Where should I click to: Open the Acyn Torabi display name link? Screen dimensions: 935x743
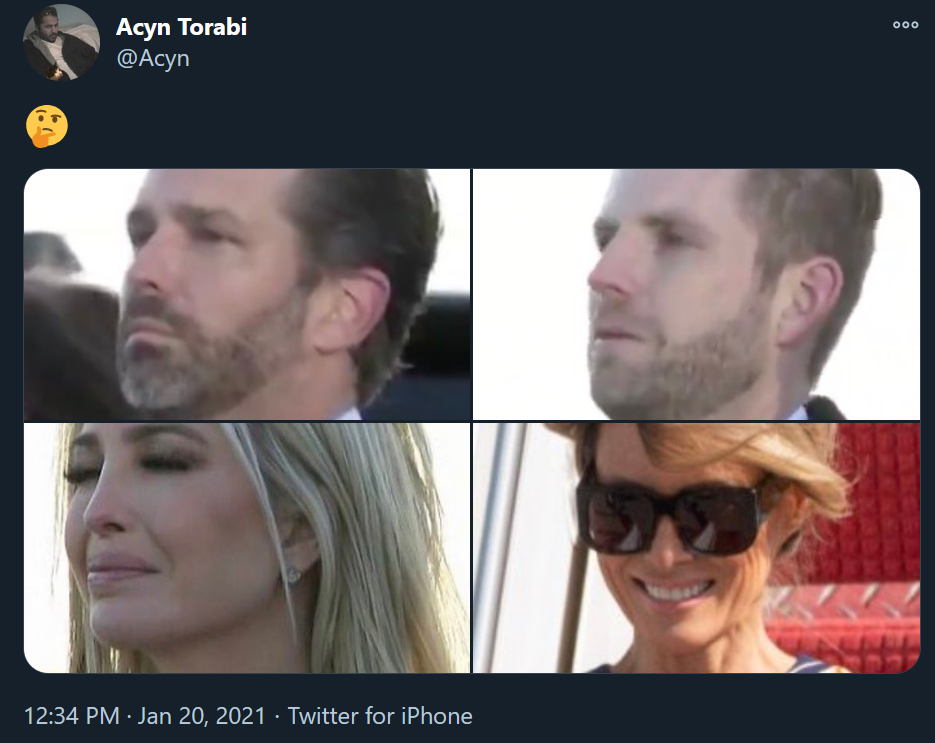click(x=181, y=27)
